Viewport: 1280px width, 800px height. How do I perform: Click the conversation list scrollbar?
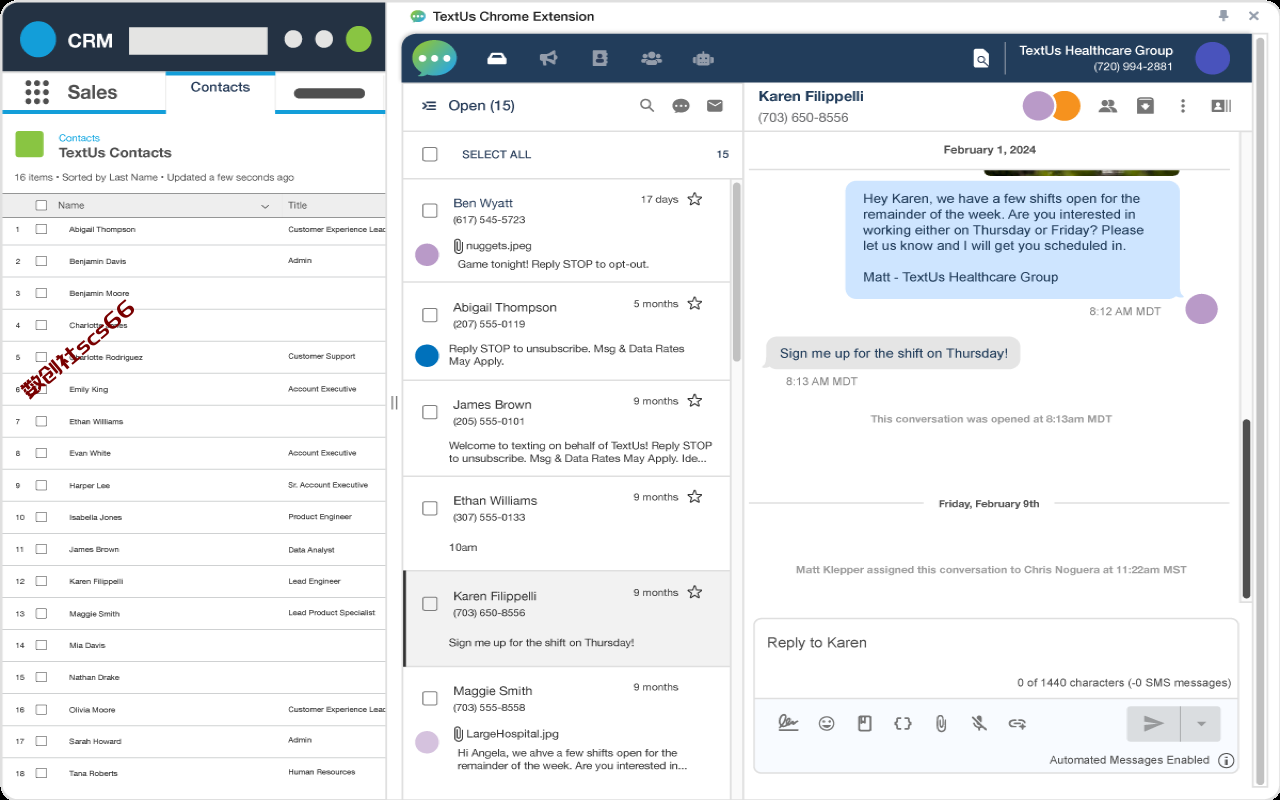pyautogui.click(x=736, y=270)
